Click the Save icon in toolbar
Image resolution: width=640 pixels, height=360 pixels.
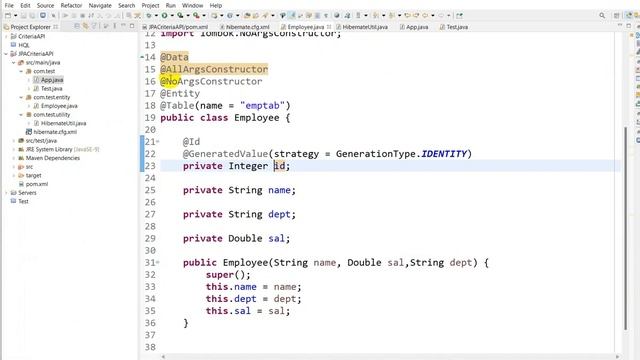click(x=23, y=16)
